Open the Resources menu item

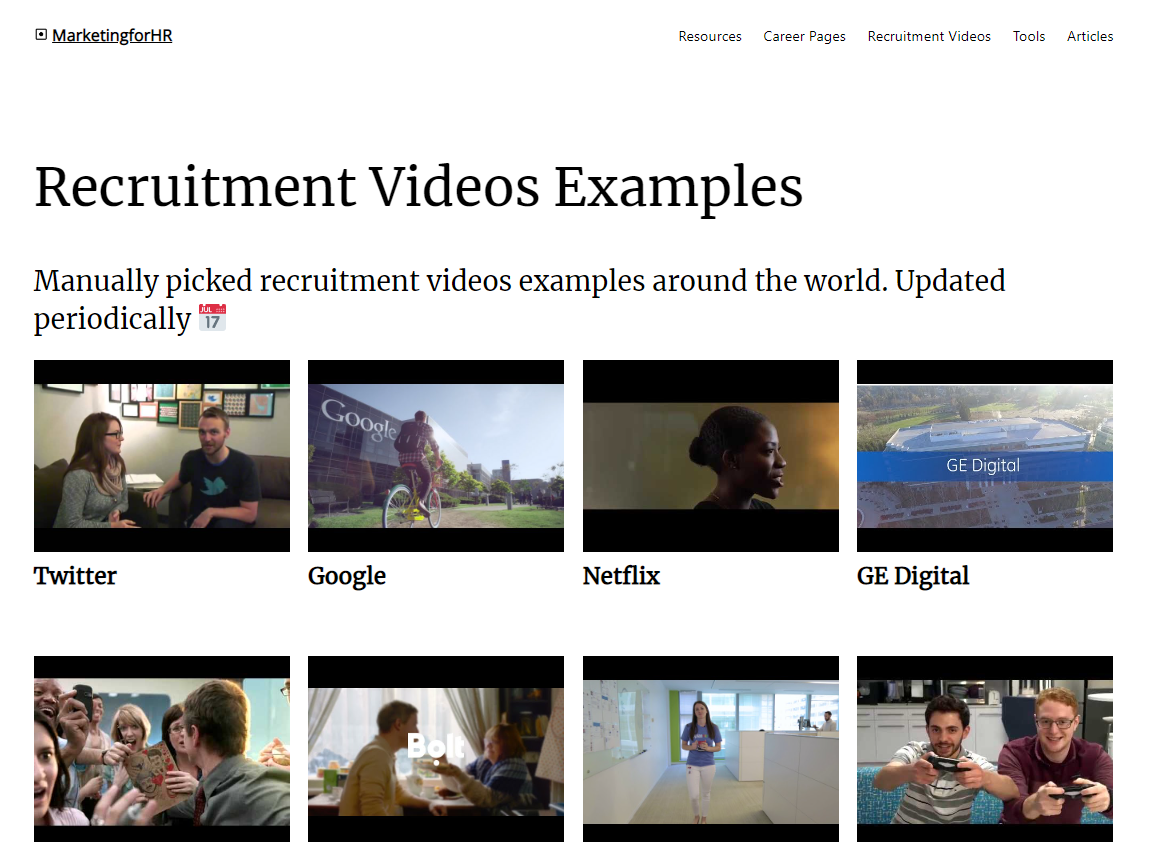[x=710, y=36]
